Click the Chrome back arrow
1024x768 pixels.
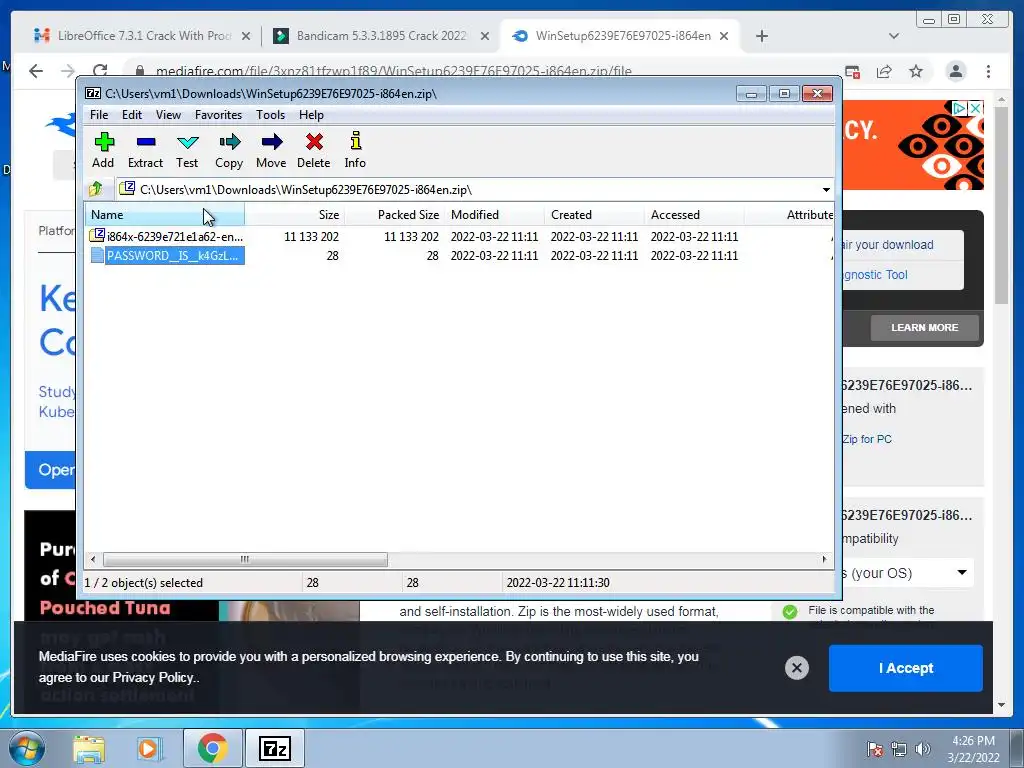(36, 71)
